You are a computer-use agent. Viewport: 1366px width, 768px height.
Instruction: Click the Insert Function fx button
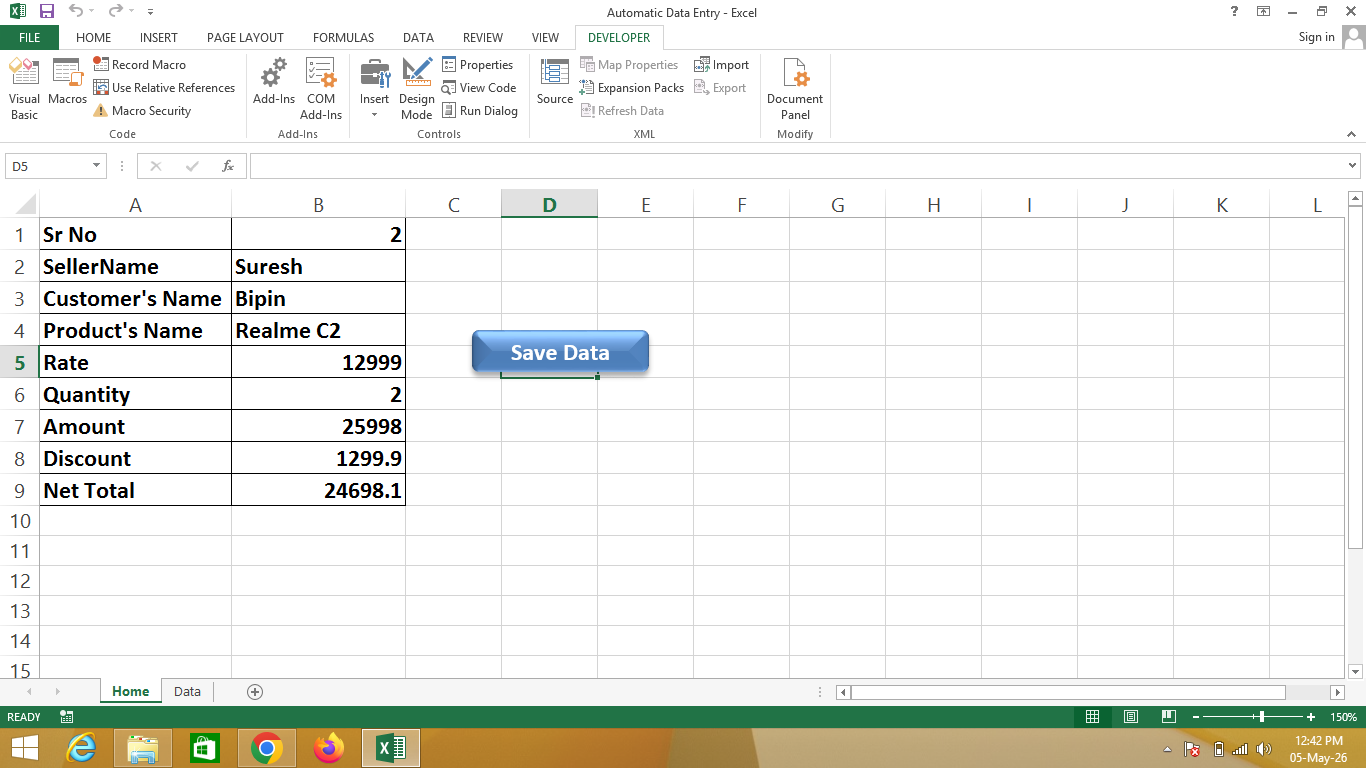(228, 166)
